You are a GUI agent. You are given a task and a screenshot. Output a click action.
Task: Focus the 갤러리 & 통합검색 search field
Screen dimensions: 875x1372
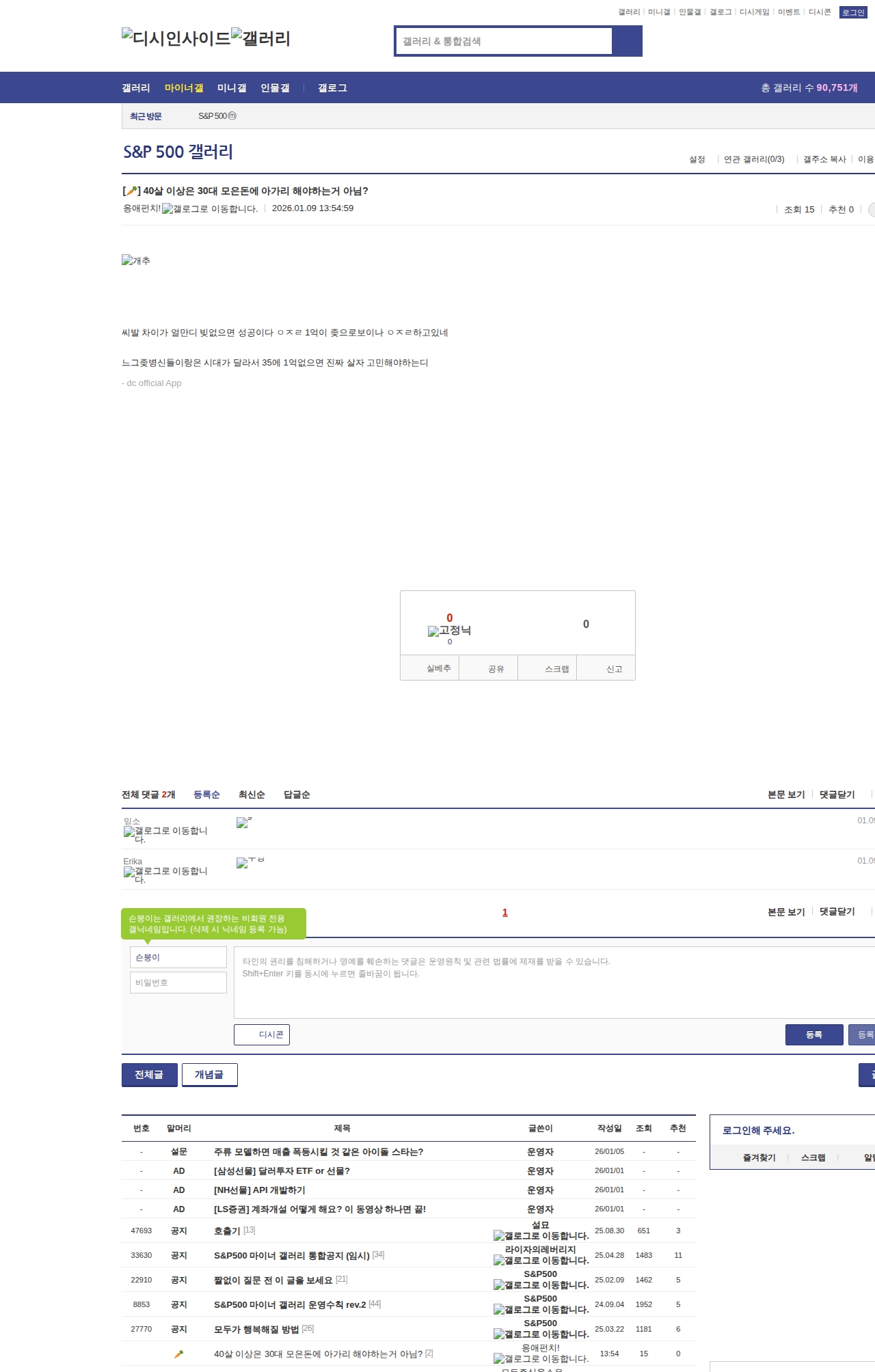(x=504, y=41)
